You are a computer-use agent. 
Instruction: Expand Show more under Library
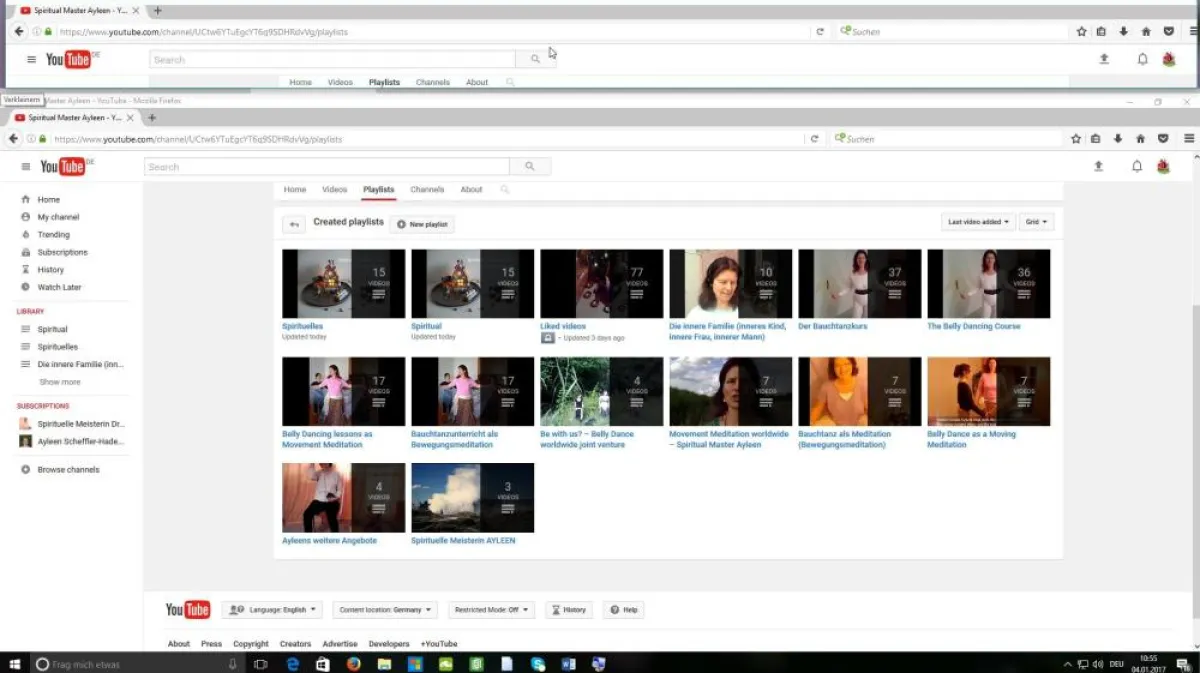coord(60,382)
